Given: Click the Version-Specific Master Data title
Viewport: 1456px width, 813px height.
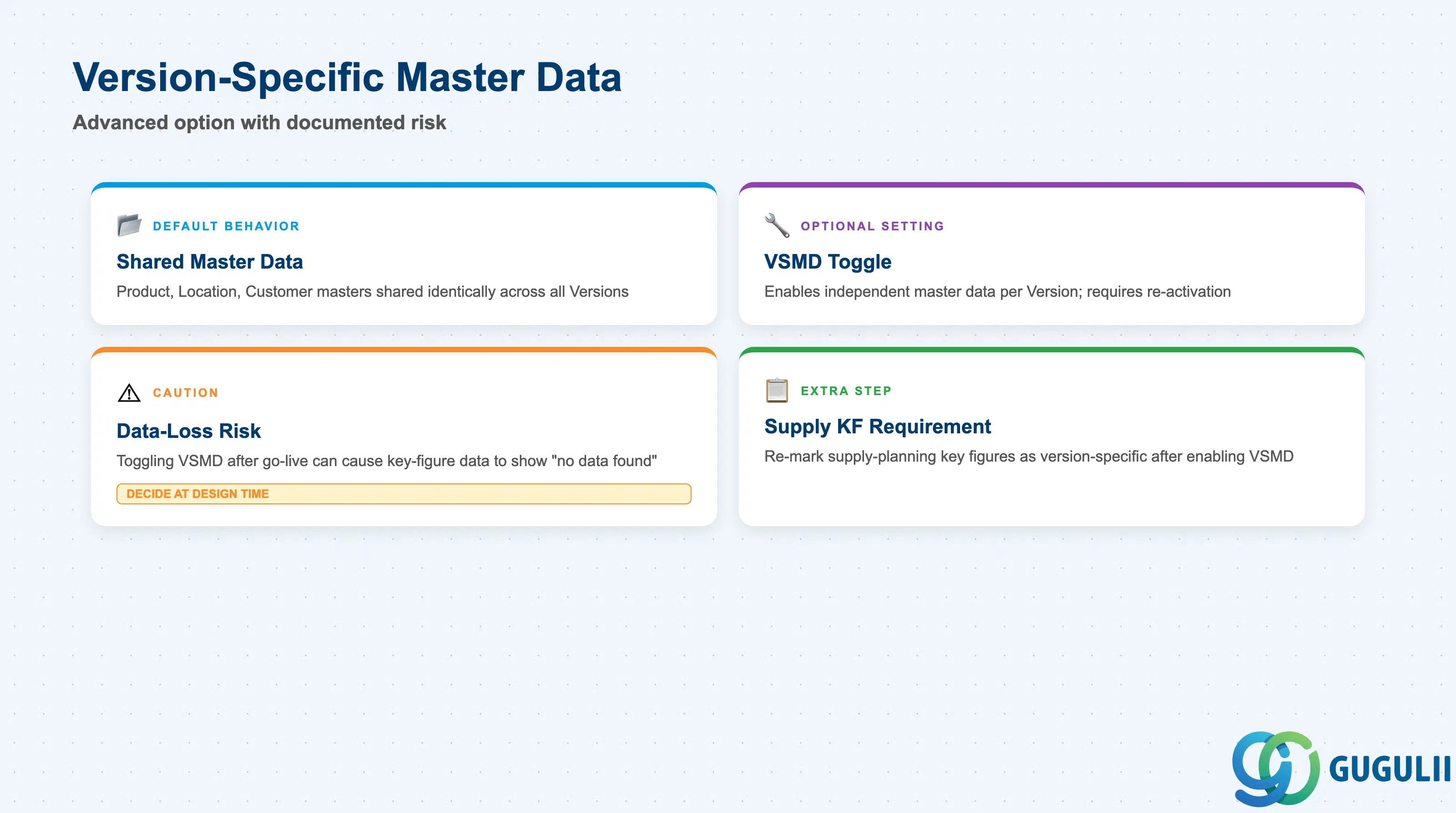Looking at the screenshot, I should click(347, 77).
